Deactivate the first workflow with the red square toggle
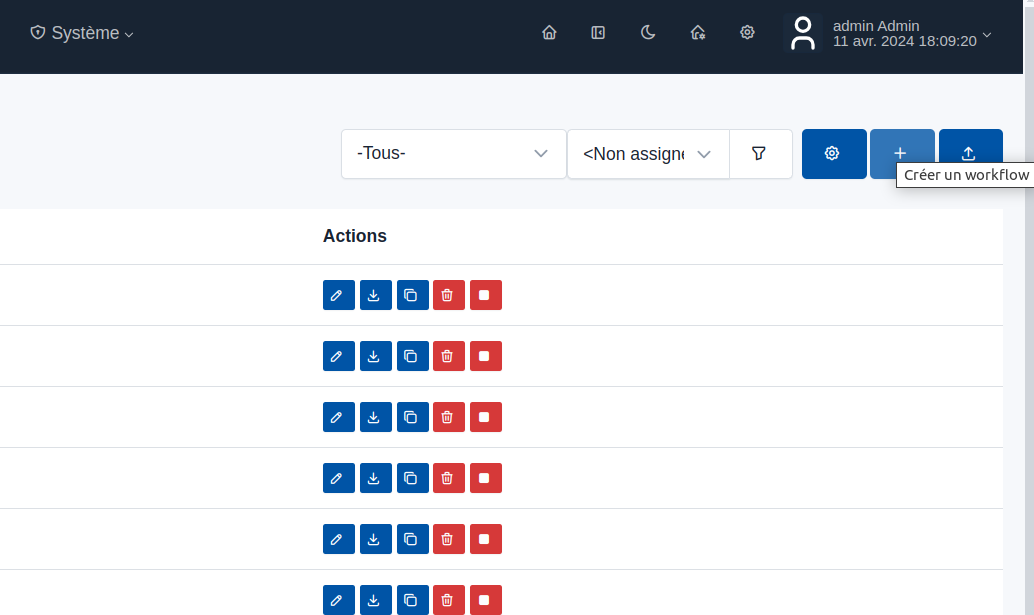This screenshot has height=615, width=1034. (485, 295)
